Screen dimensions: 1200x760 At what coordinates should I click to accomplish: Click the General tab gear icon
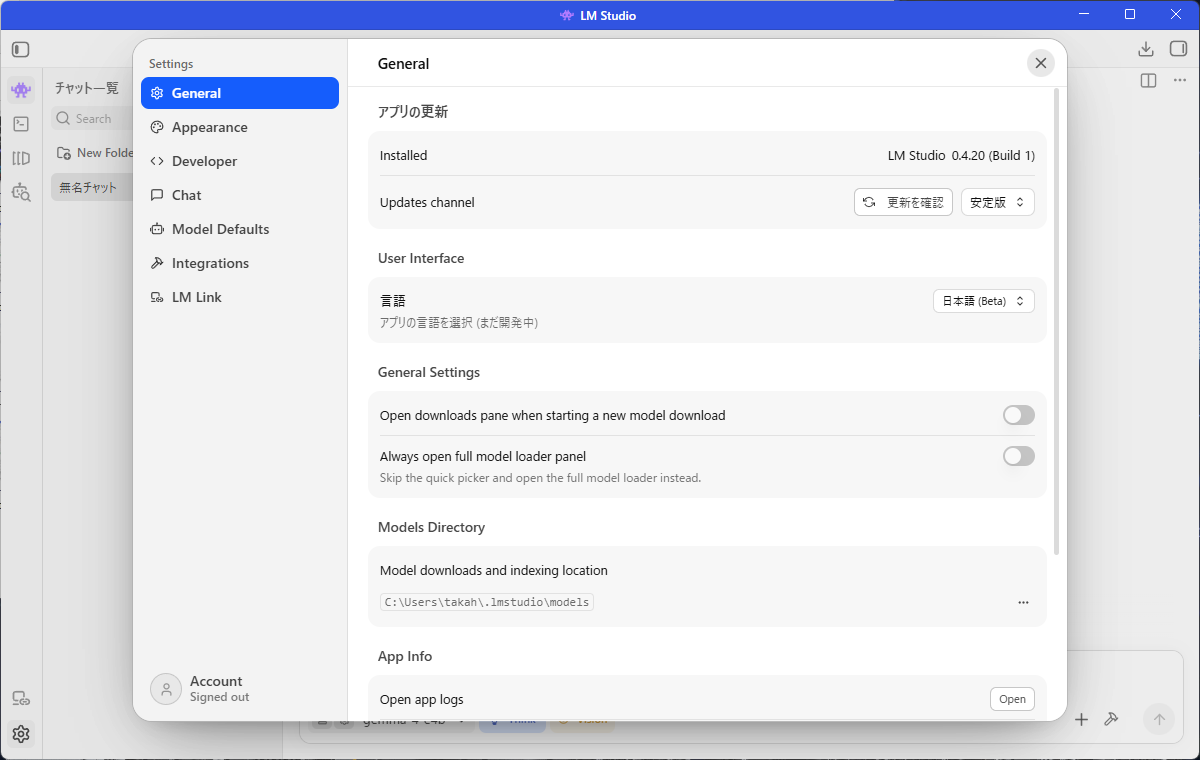[x=157, y=93]
